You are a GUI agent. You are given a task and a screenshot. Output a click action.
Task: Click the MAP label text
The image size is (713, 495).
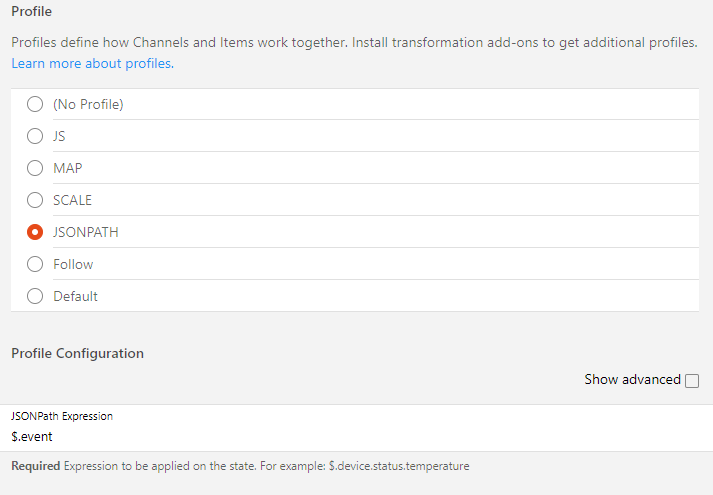tap(67, 168)
